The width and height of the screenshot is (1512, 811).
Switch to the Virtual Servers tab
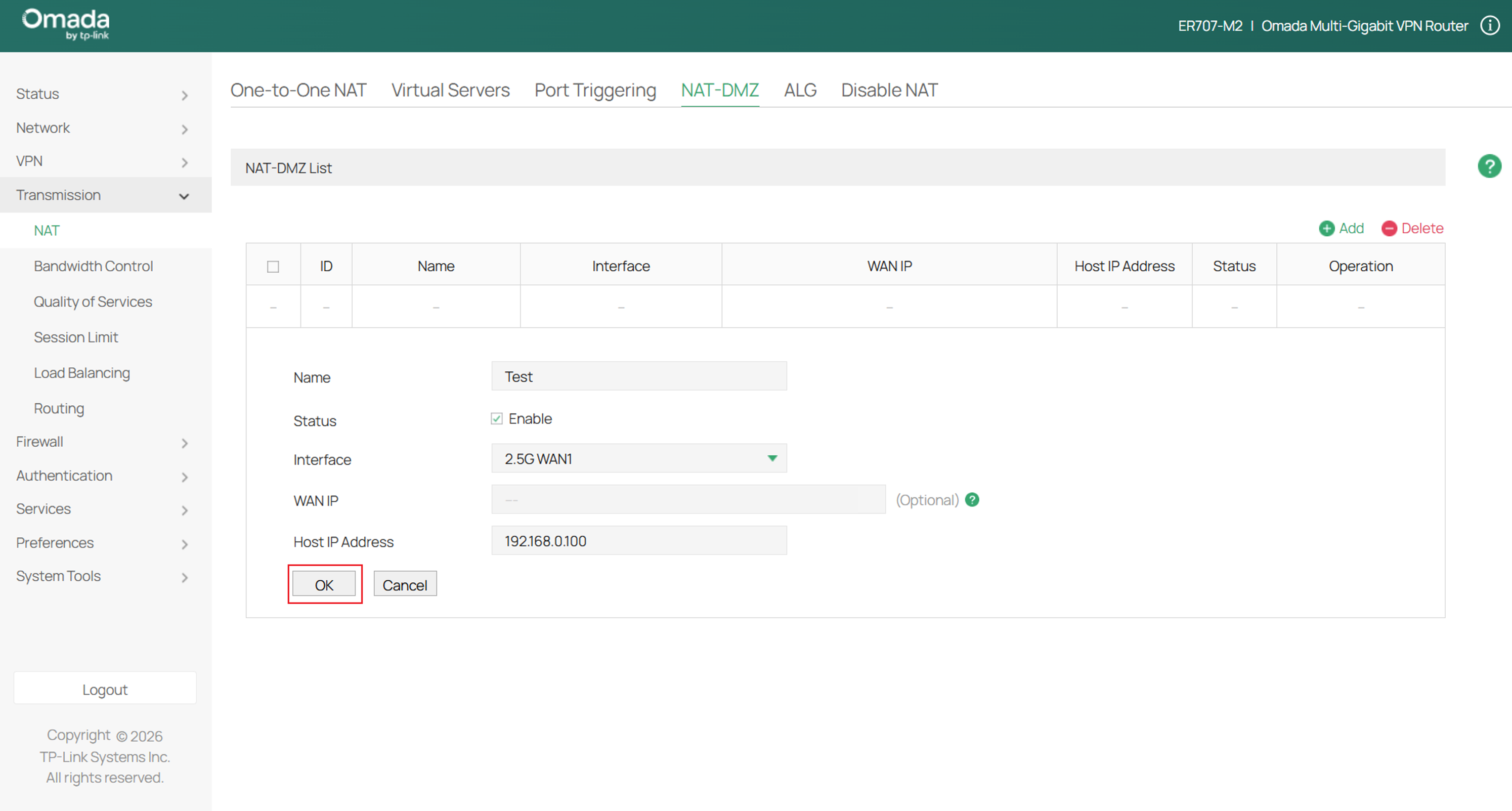click(x=450, y=90)
